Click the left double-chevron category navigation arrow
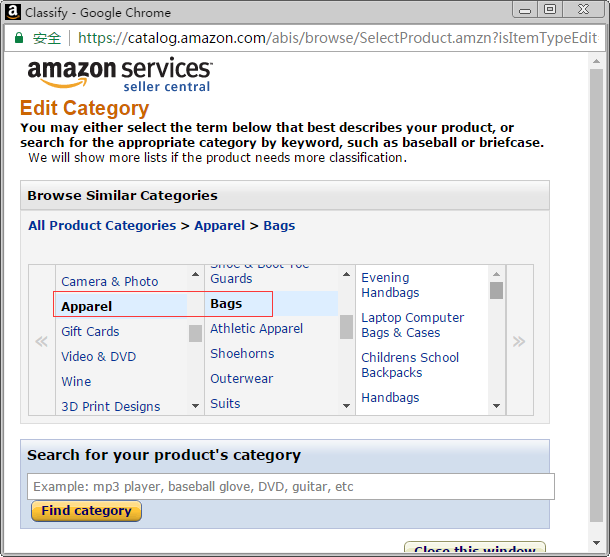This screenshot has height=557, width=610. coord(41,341)
